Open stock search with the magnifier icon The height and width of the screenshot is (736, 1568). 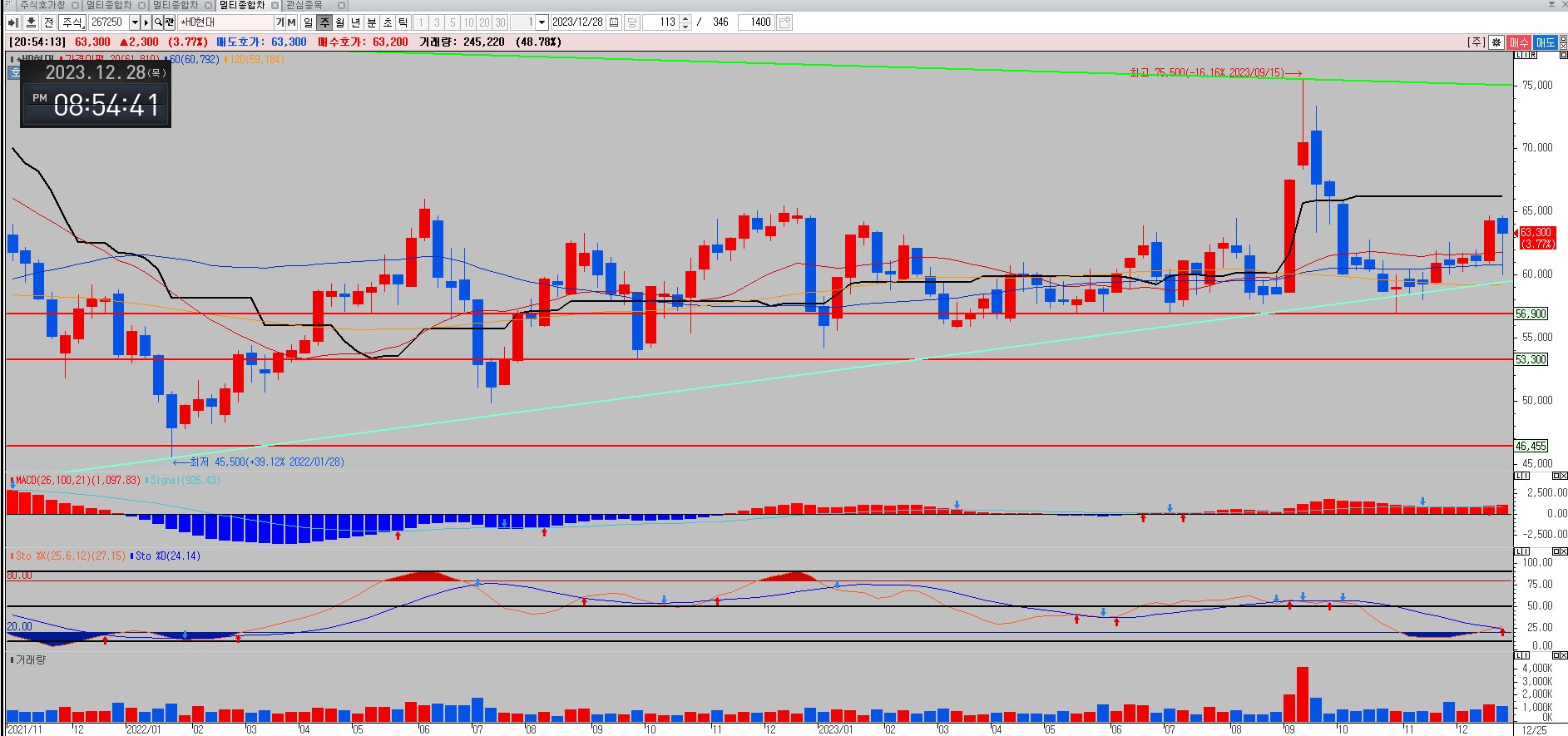pos(158,22)
